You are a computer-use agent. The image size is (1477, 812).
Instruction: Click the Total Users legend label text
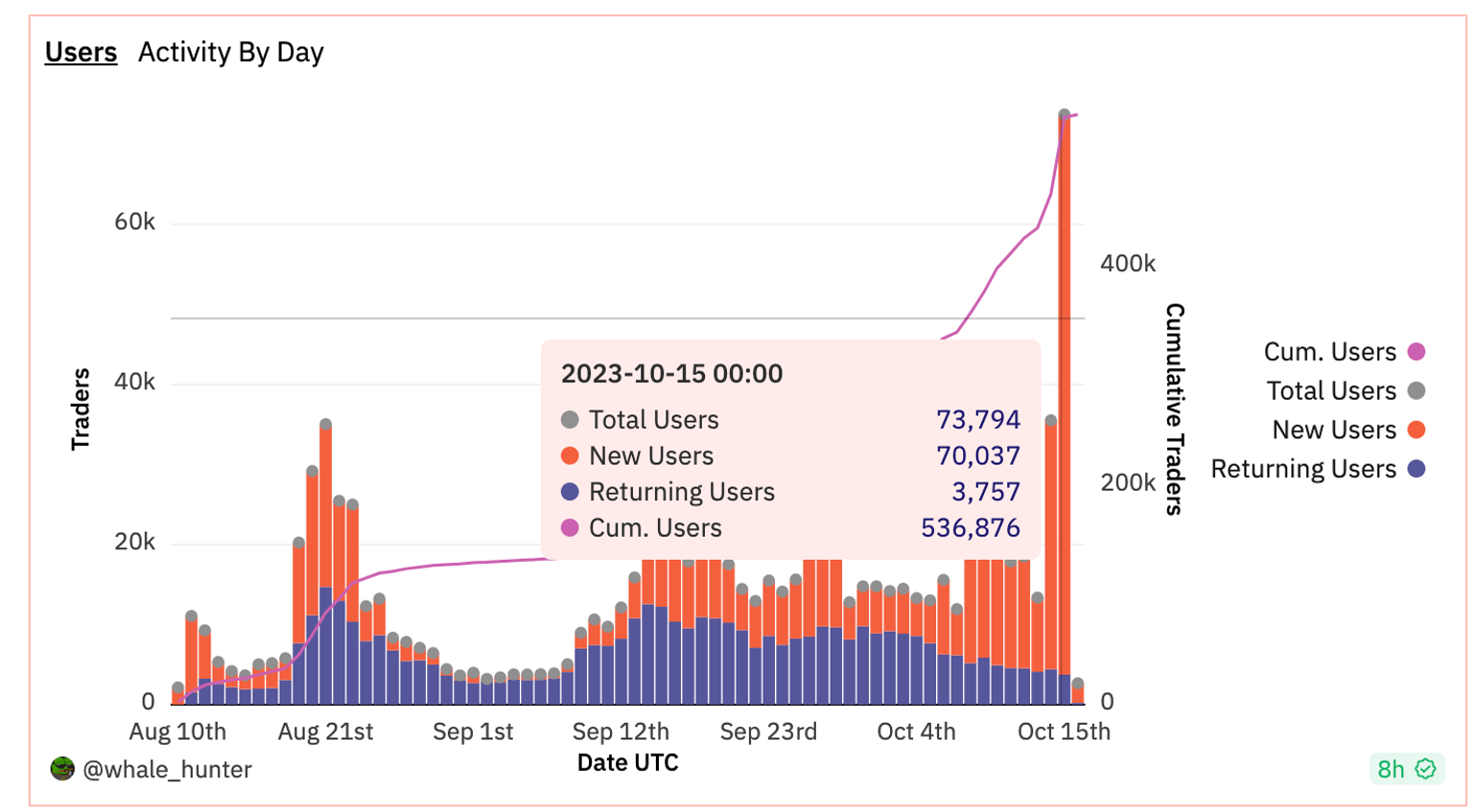1330,391
